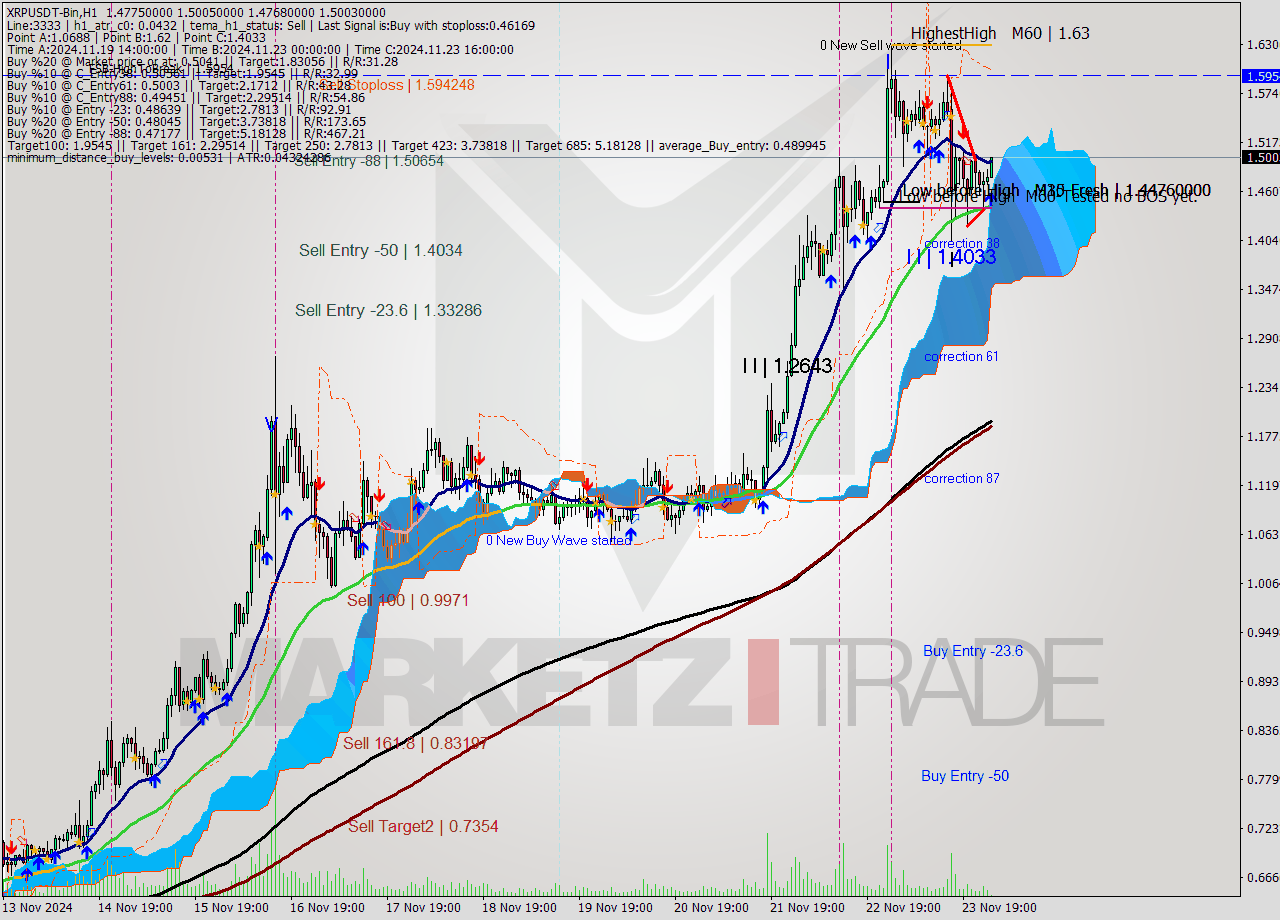Click the 1.177 price axis value
The width and height of the screenshot is (1280, 920).
(1262, 436)
